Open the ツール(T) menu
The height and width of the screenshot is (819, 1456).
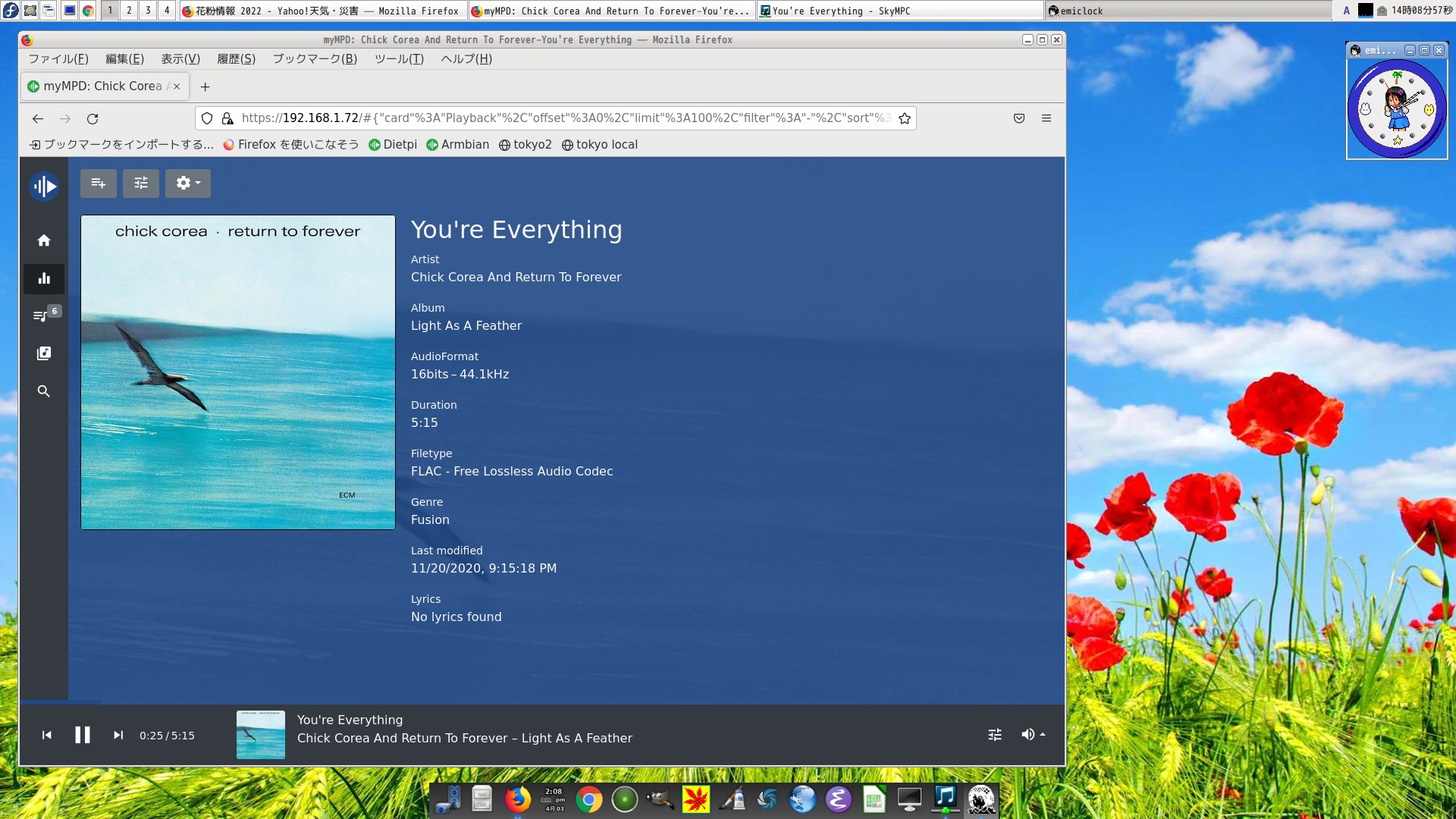point(399,59)
